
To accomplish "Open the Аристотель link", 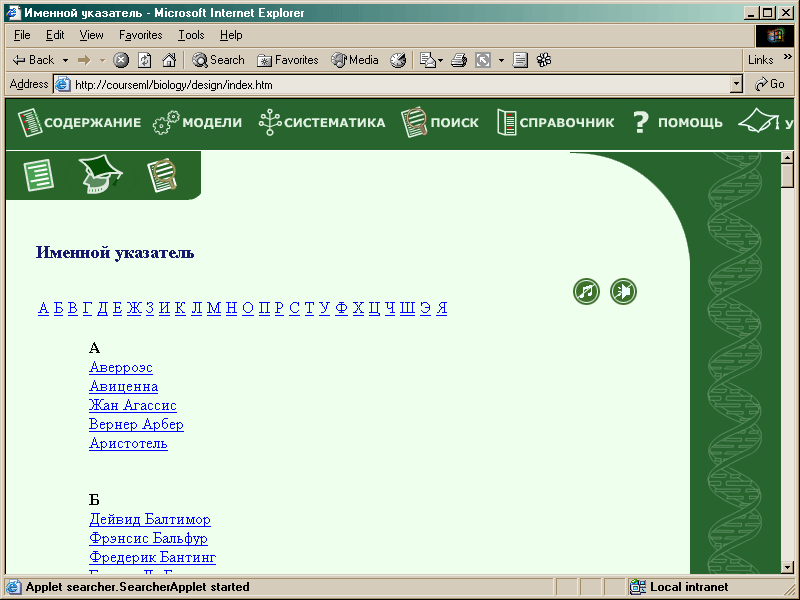I will pos(128,443).
